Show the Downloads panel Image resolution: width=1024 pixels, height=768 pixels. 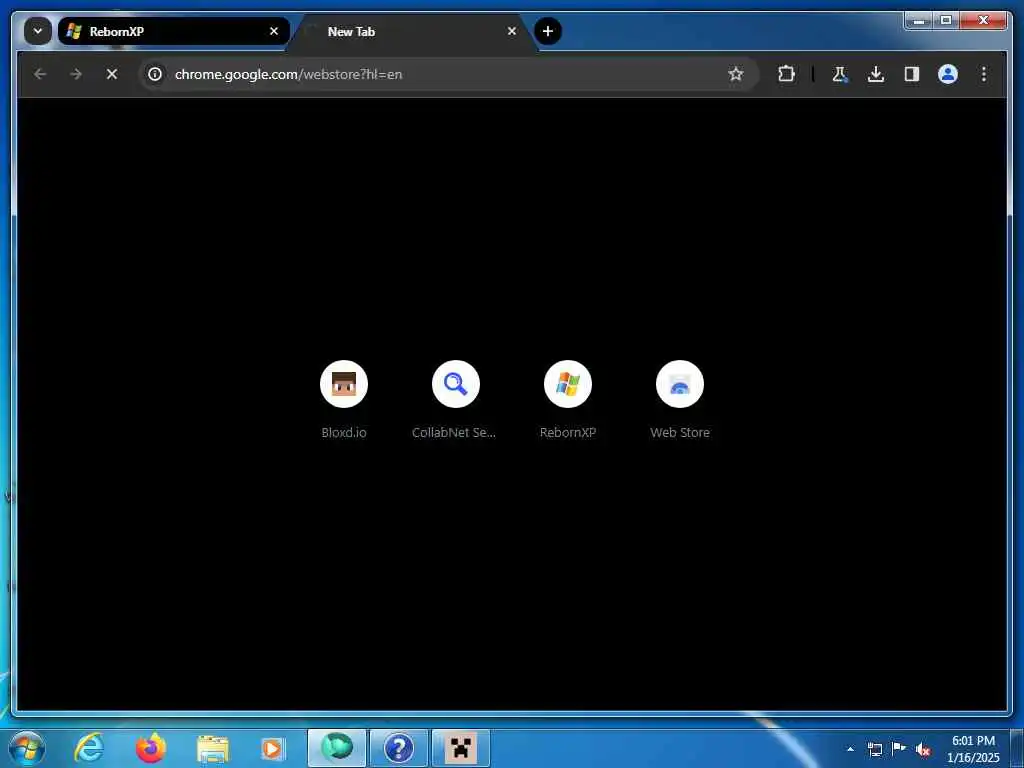pyautogui.click(x=876, y=74)
